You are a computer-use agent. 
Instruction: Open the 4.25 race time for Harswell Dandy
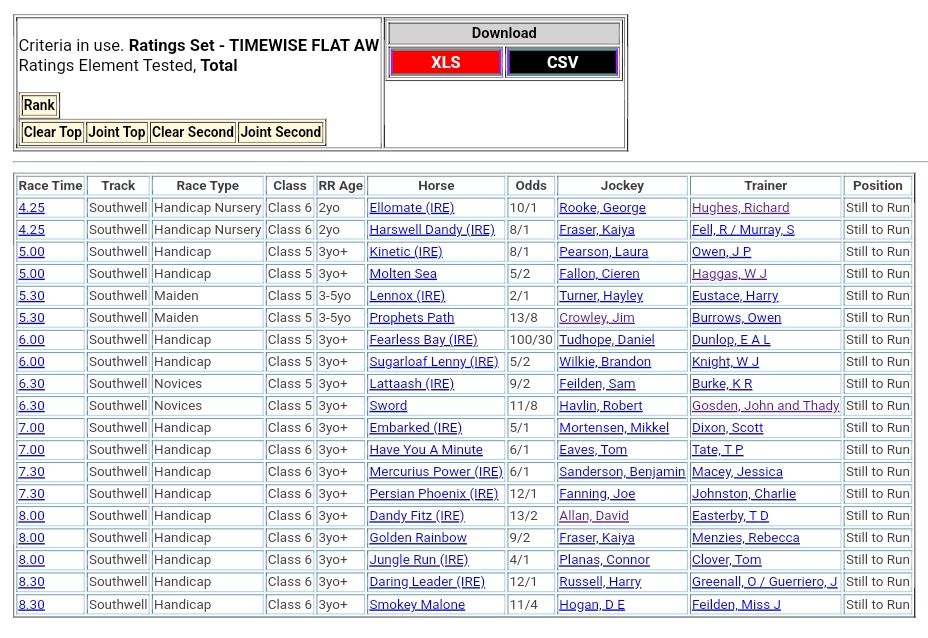[x=31, y=230]
